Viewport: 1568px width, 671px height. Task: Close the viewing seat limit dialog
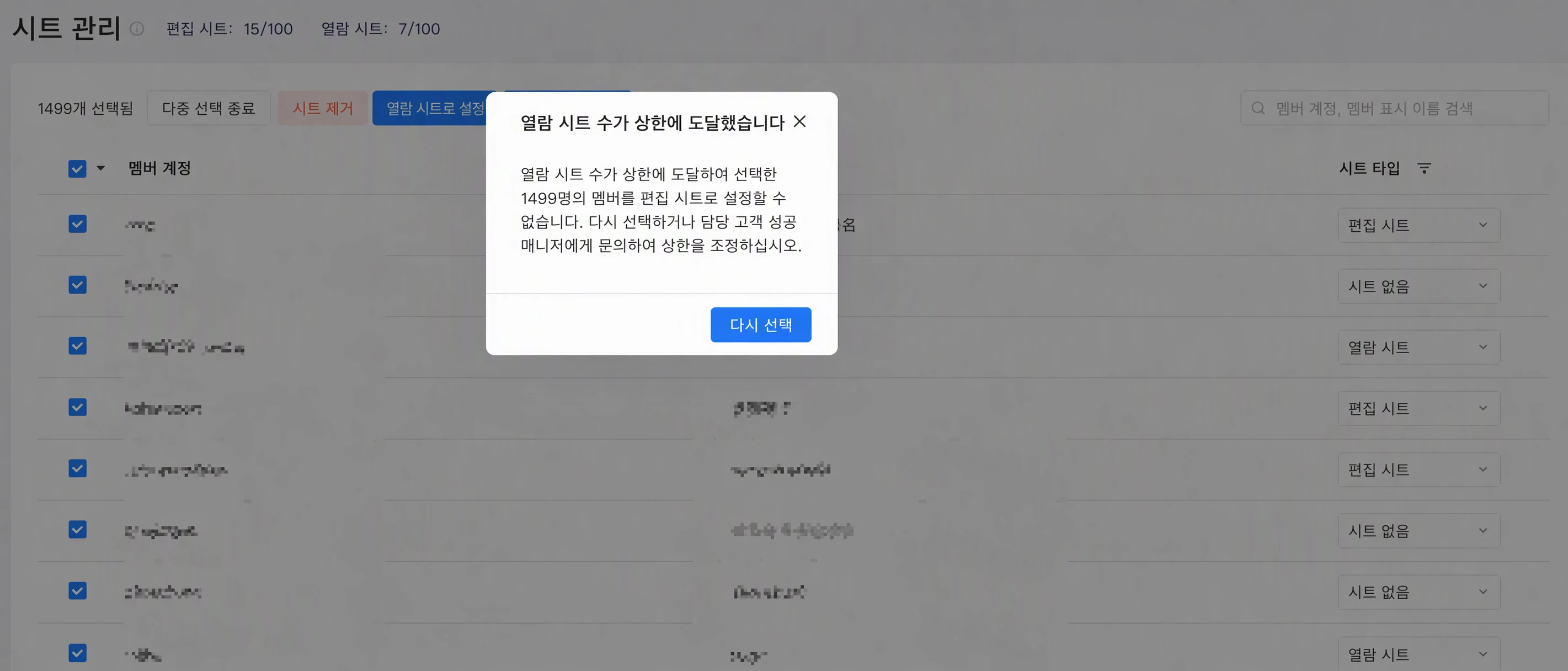pyautogui.click(x=800, y=122)
